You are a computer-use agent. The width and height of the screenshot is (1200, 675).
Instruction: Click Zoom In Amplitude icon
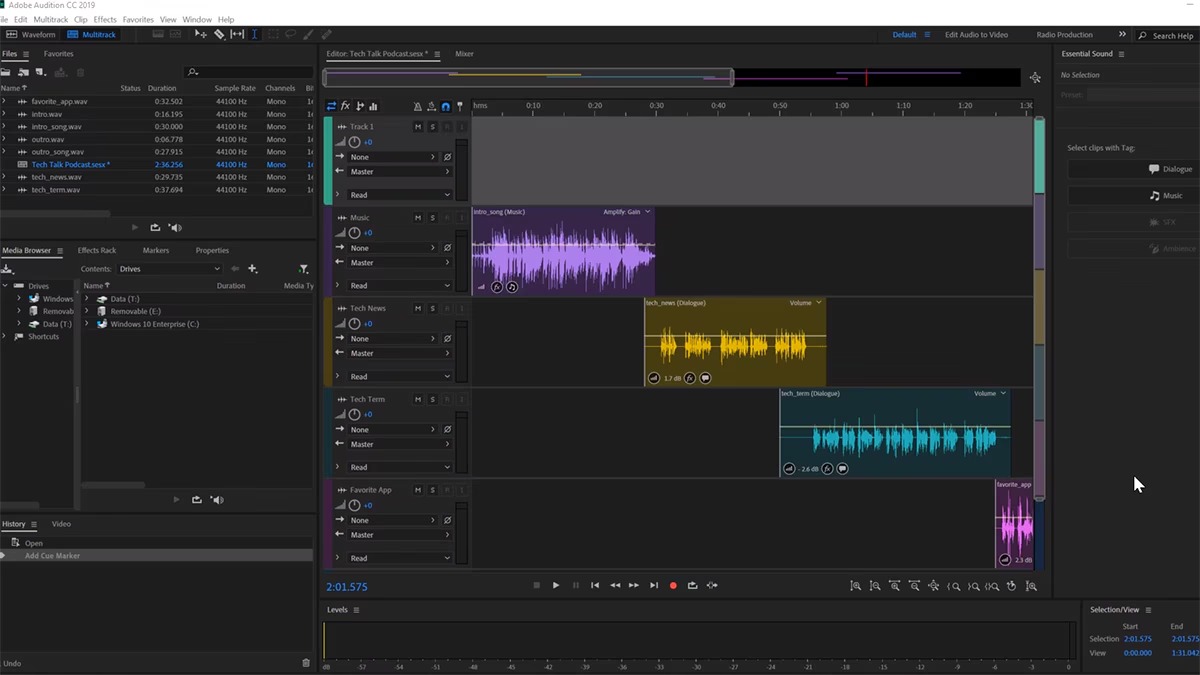pyautogui.click(x=855, y=586)
